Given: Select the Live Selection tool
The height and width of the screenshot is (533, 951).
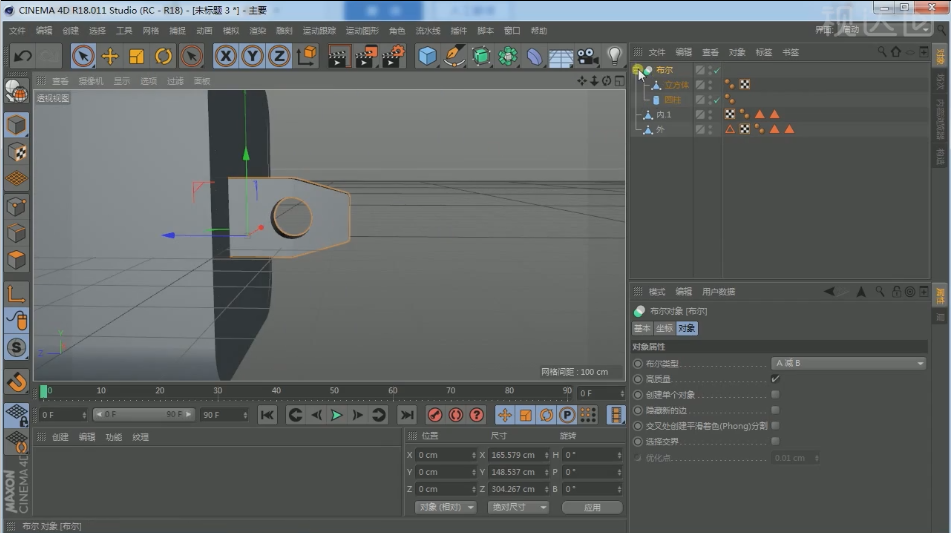Looking at the screenshot, I should (83, 56).
